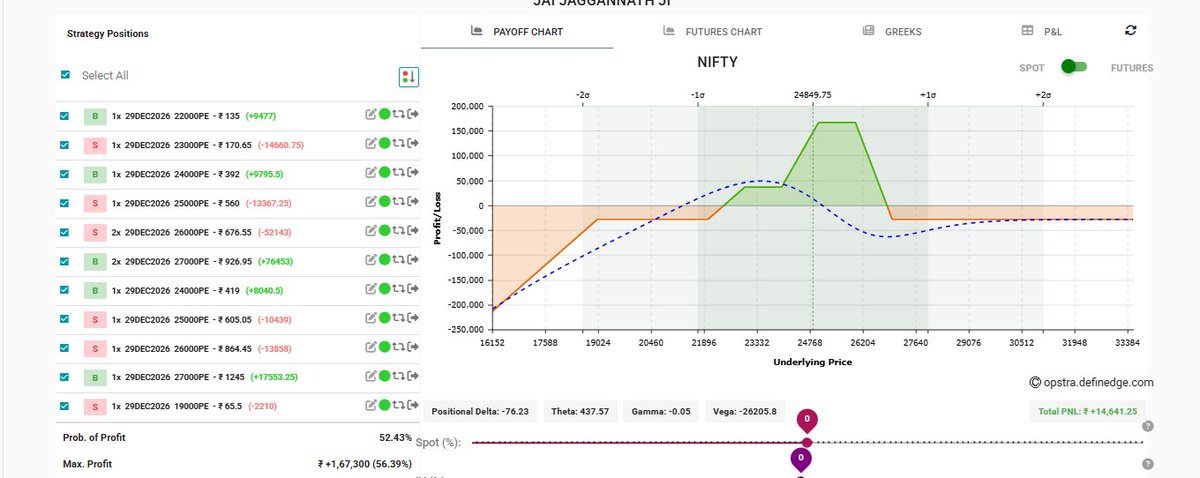Toggle the Select All checkbox
Image resolution: width=1200 pixels, height=478 pixels.
[x=66, y=75]
